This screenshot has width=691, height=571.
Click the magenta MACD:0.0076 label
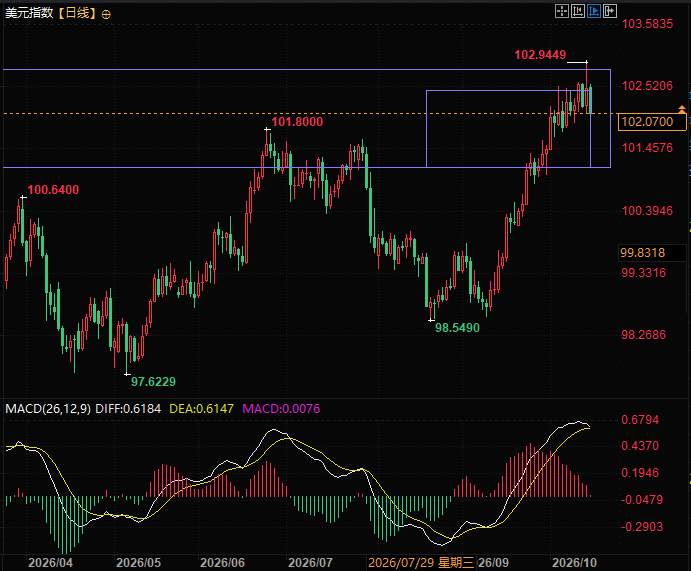[x=281, y=409]
